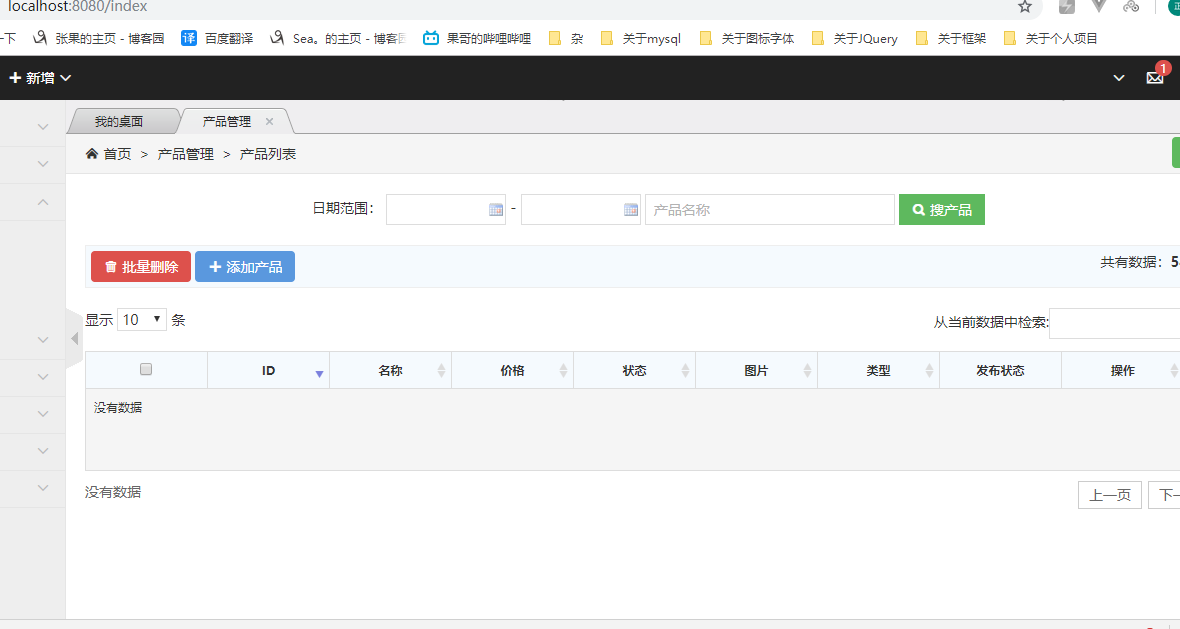This screenshot has height=629, width=1180.
Task: Bookmark this page with the star icon
Action: tap(1024, 7)
